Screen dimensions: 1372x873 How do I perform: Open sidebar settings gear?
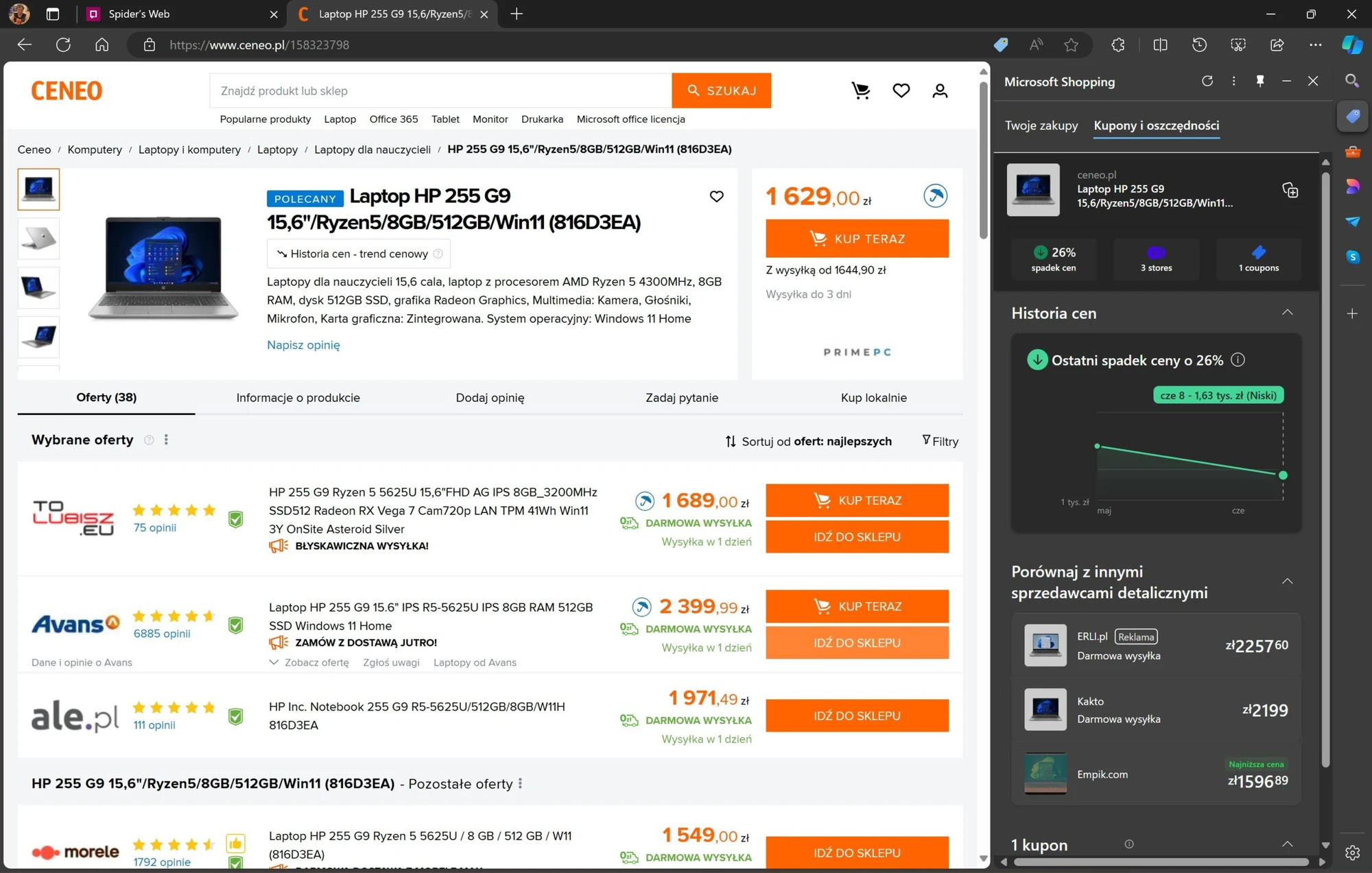coord(1352,852)
